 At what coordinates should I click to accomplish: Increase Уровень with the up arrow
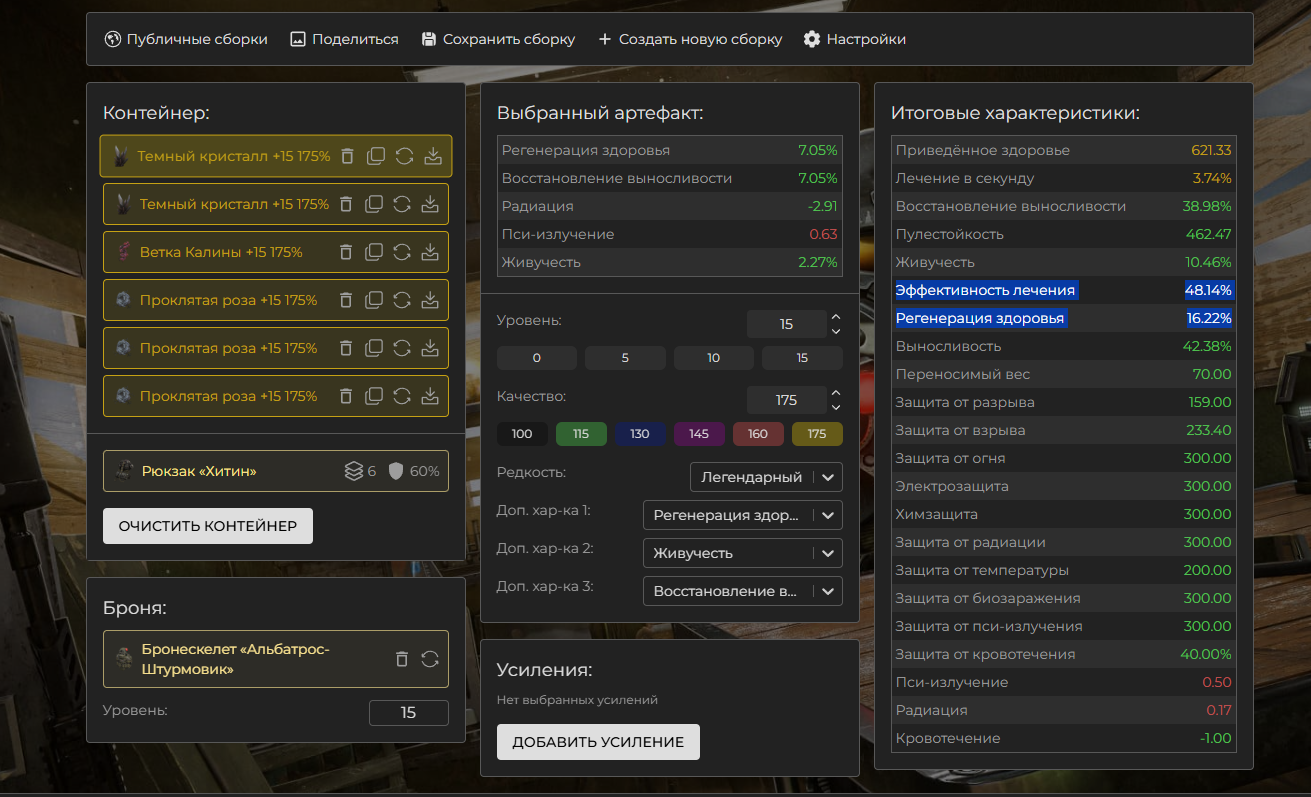836,317
